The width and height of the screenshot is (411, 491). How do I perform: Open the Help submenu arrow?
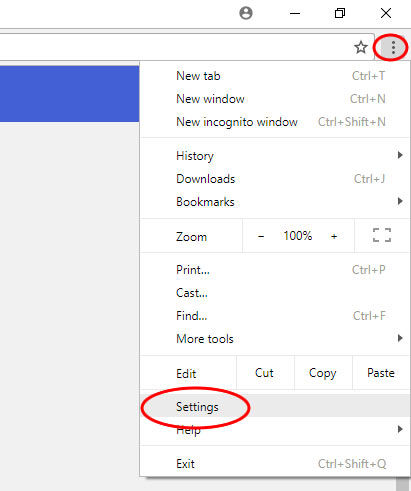click(400, 429)
